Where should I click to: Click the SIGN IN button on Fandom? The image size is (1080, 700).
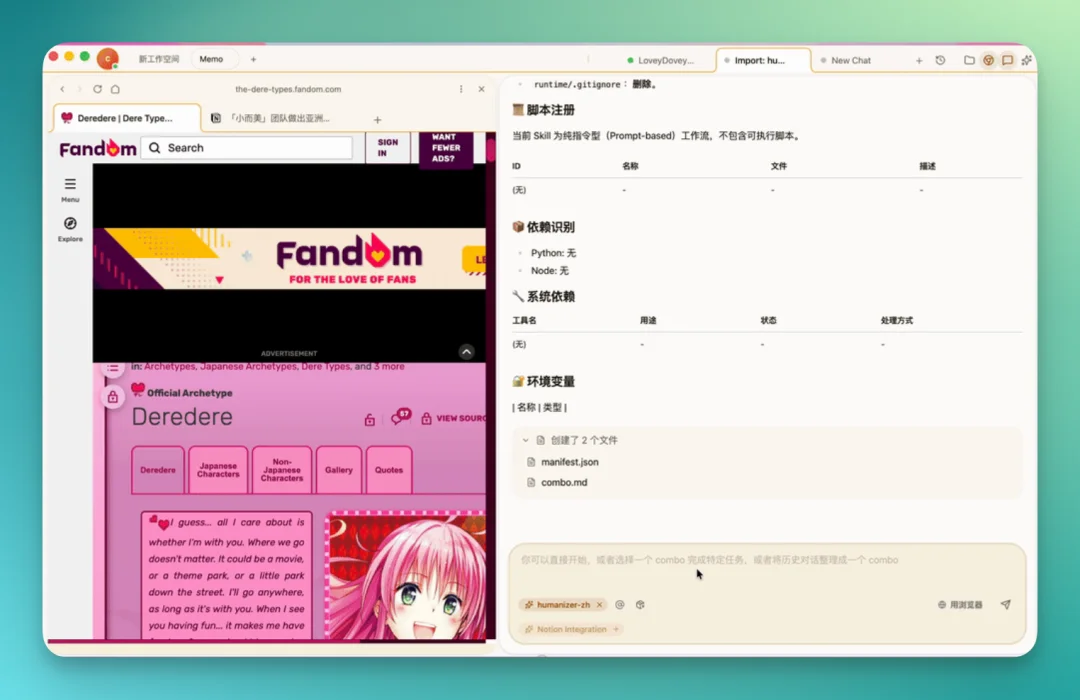(x=388, y=147)
